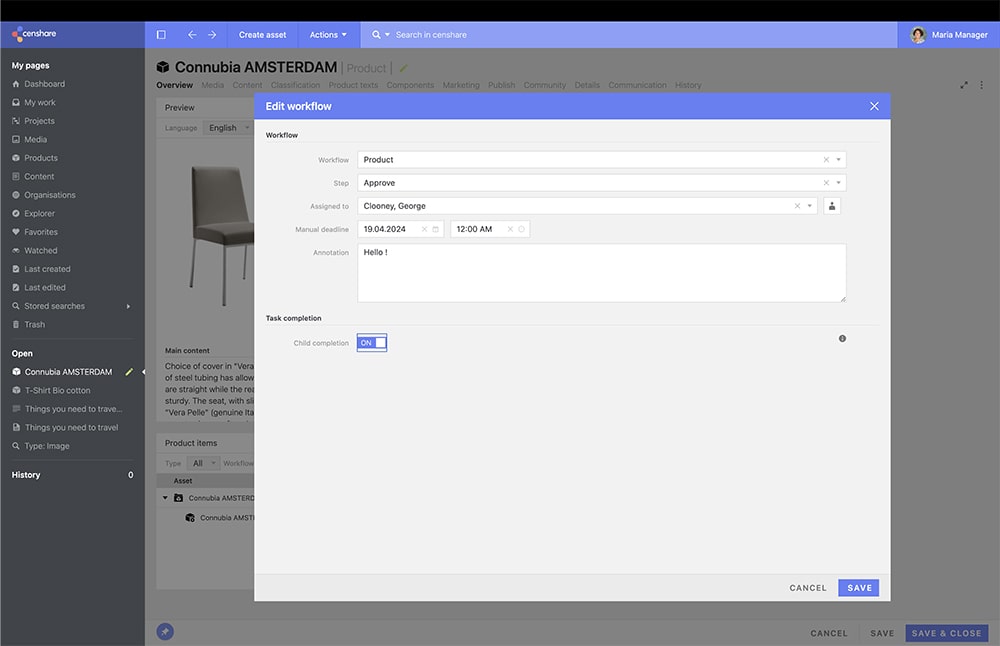Screen dimensions: 1000x646
Task: Click Cancel in the Edit workflow dialog
Action: pyautogui.click(x=807, y=588)
